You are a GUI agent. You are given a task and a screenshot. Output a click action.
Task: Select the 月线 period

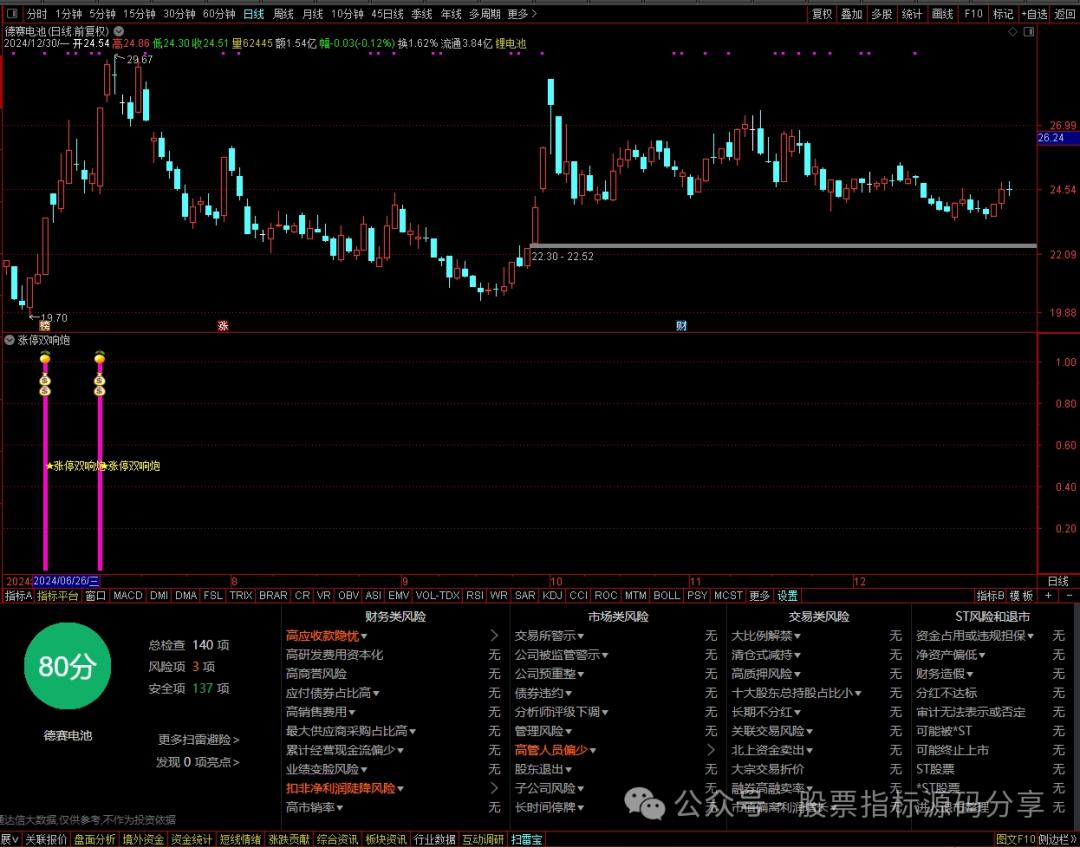313,14
